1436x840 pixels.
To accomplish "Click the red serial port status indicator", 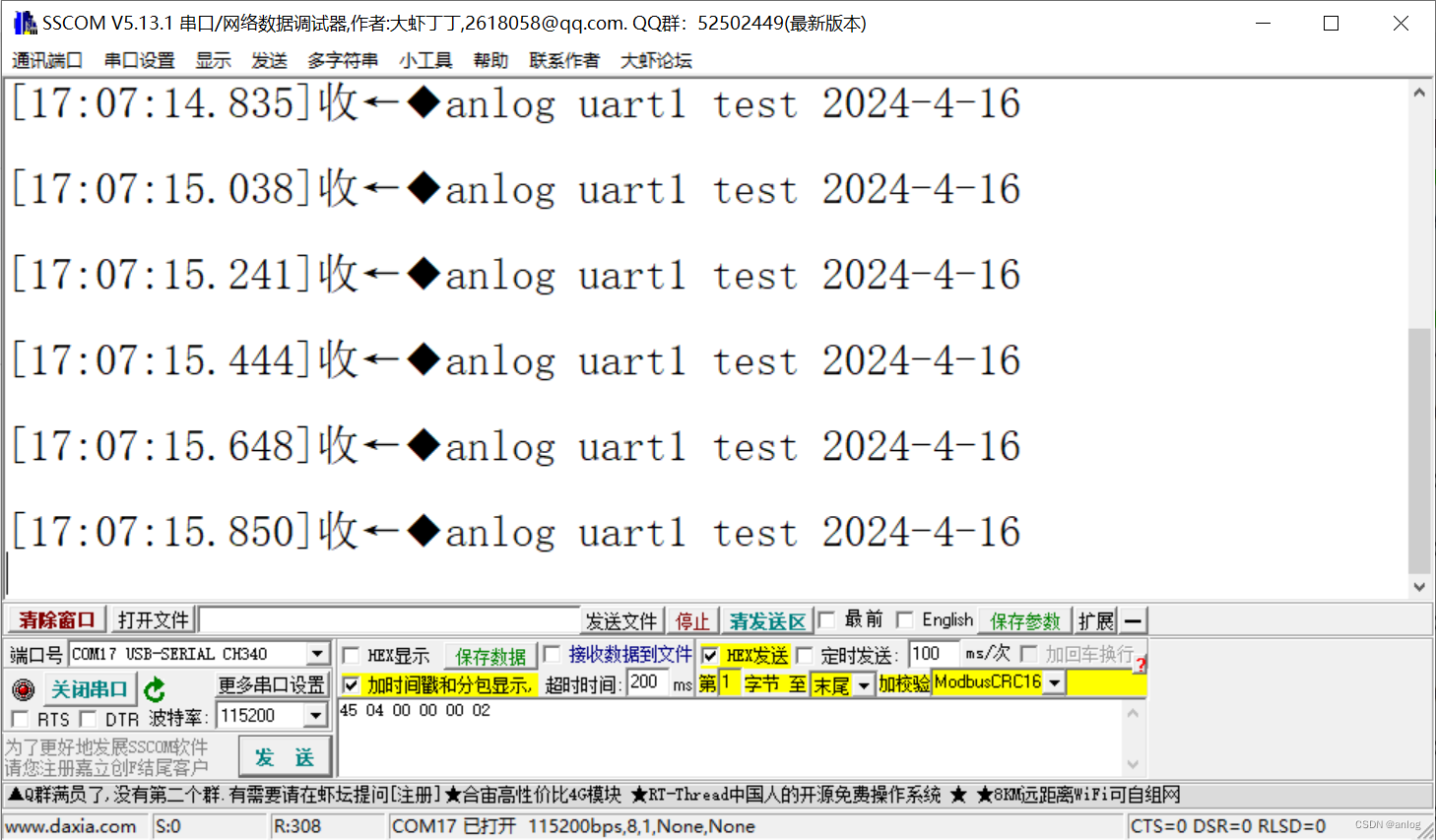I will point(22,687).
